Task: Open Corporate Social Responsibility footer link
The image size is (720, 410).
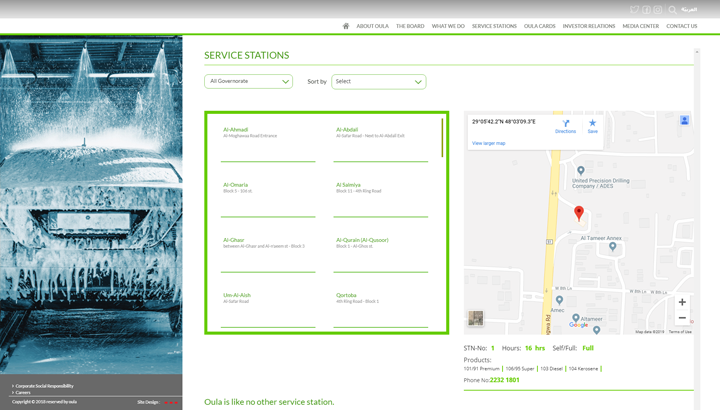Action: point(45,386)
